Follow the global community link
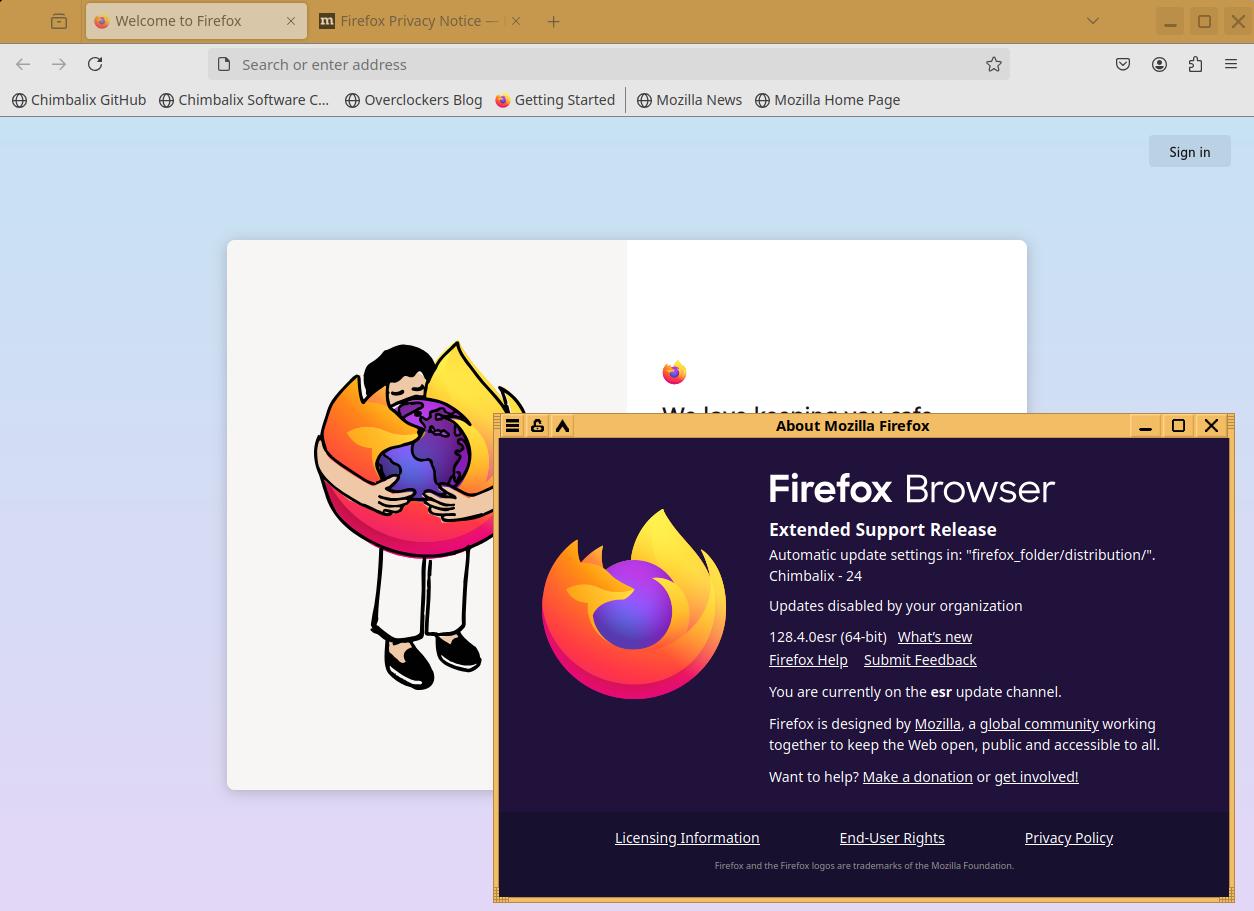The image size is (1254, 911). (1039, 724)
